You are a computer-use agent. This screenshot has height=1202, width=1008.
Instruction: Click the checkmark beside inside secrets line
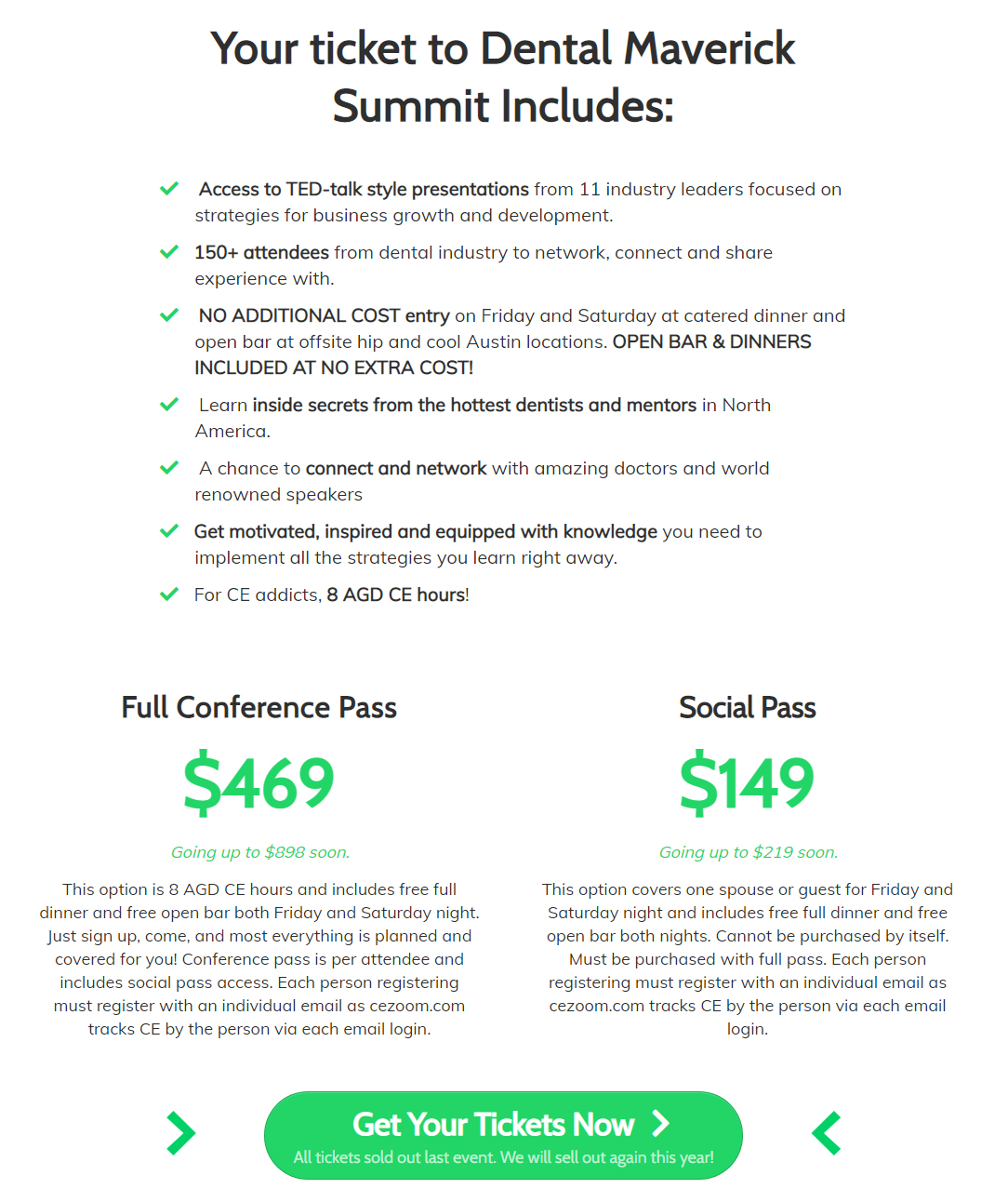(x=169, y=405)
